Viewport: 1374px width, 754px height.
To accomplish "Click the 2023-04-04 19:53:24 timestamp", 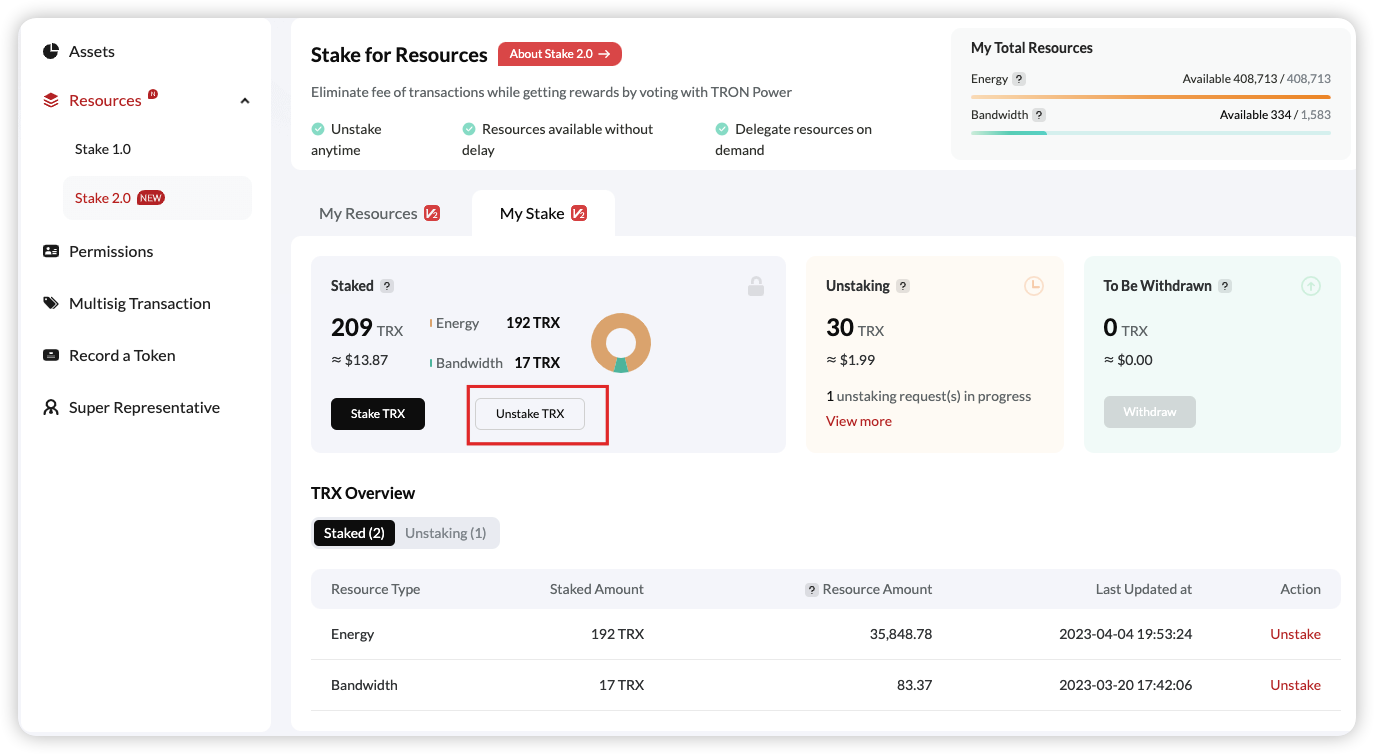I will (1126, 634).
